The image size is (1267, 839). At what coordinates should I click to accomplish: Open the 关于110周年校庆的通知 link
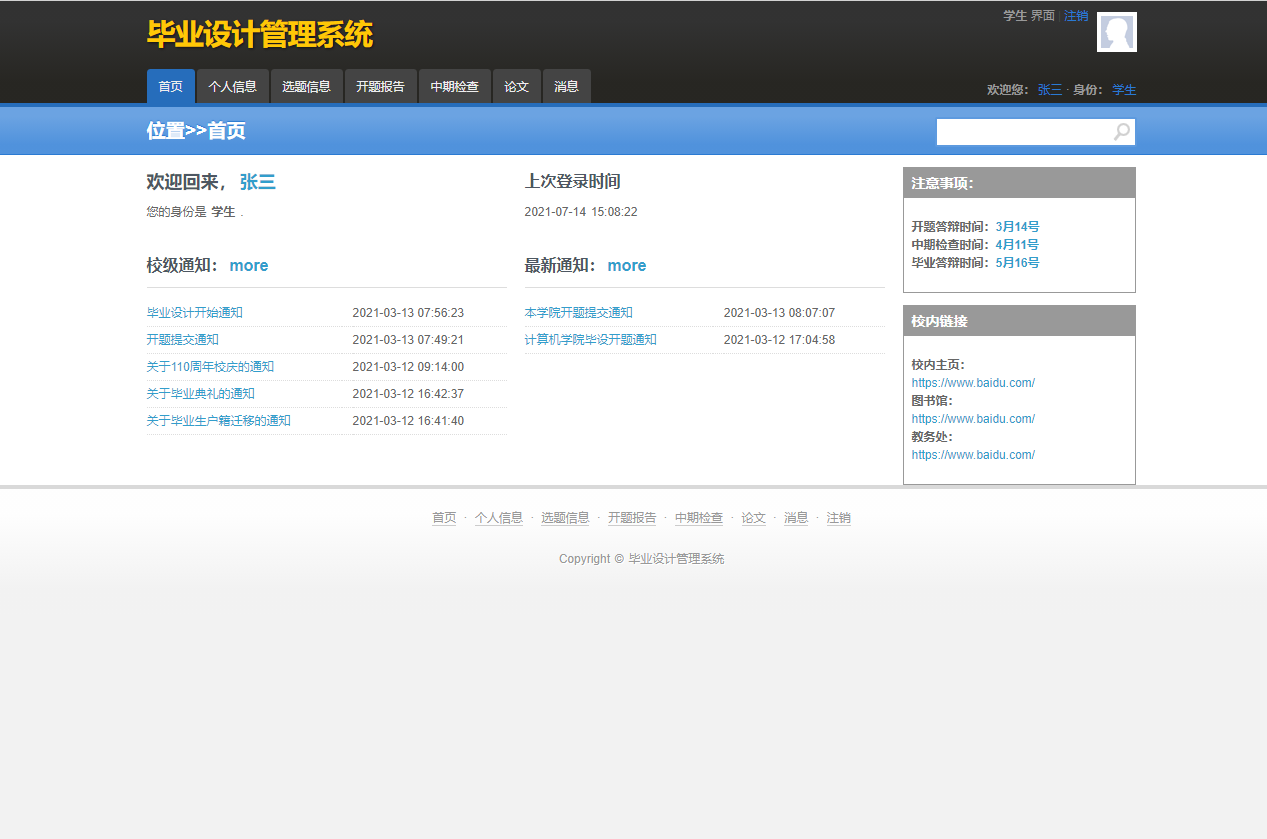(209, 366)
